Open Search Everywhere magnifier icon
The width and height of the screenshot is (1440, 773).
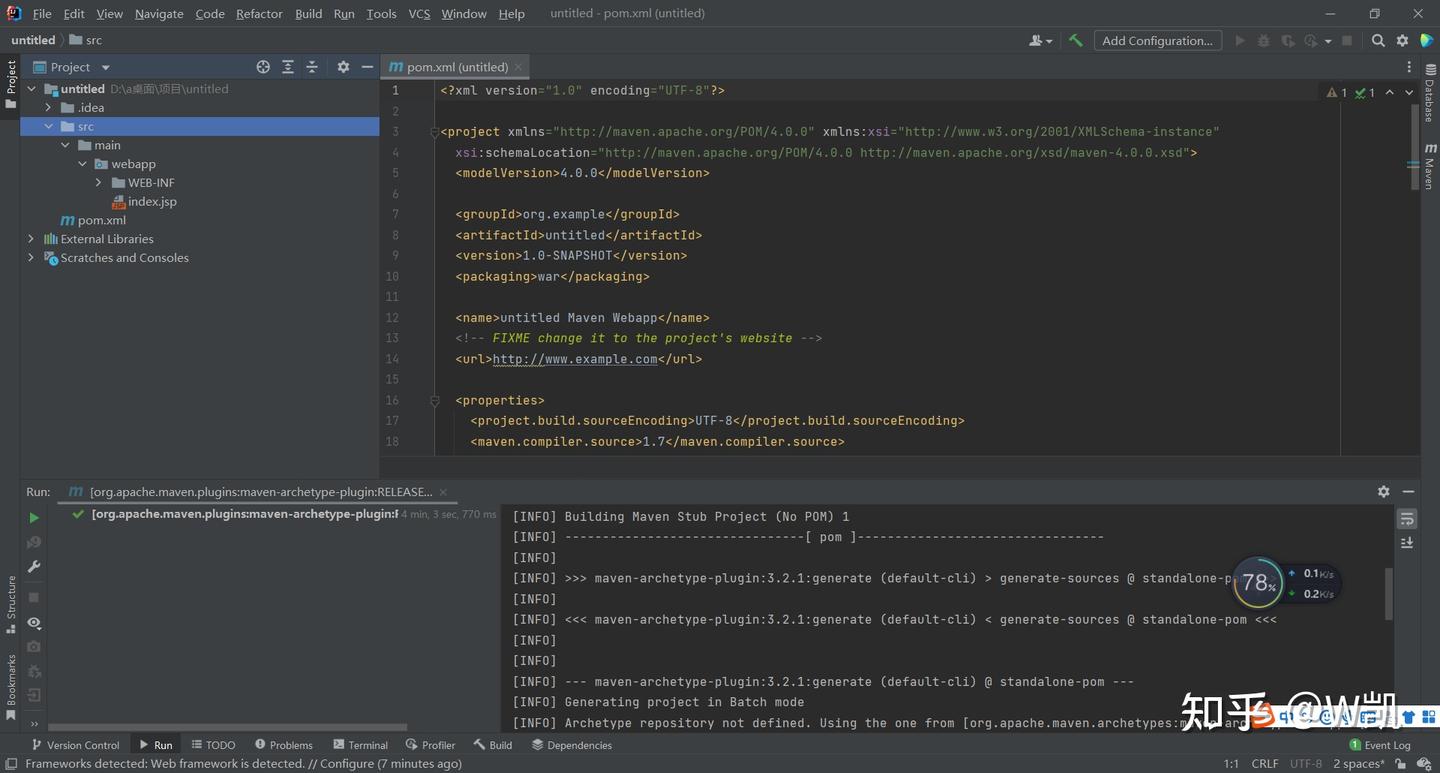1378,41
